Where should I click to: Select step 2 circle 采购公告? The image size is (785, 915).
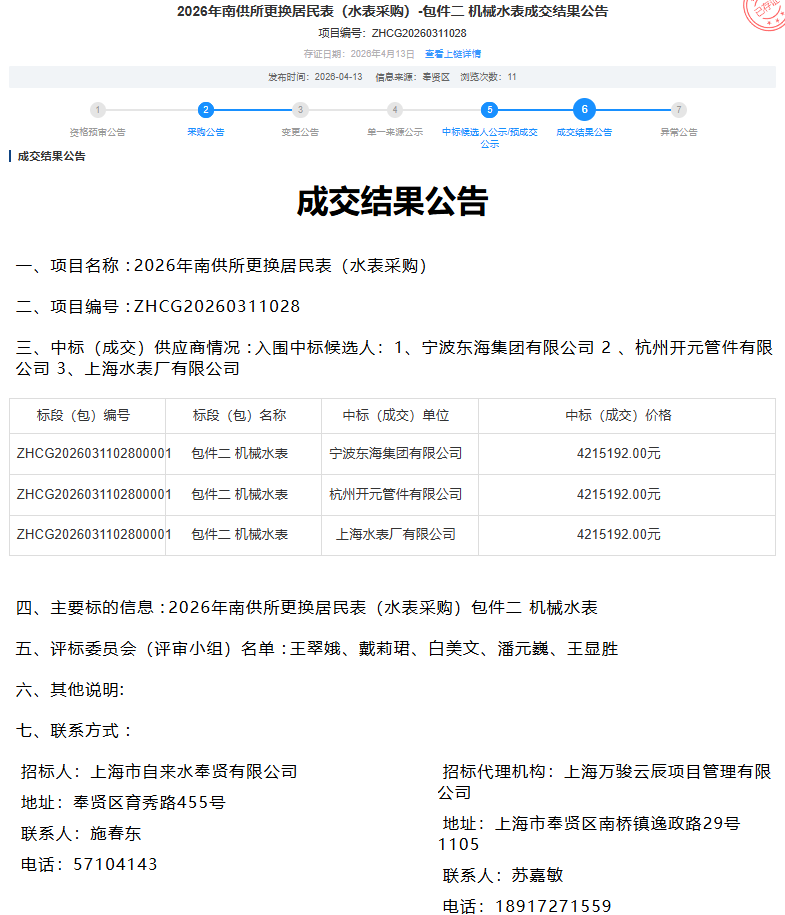pyautogui.click(x=205, y=110)
